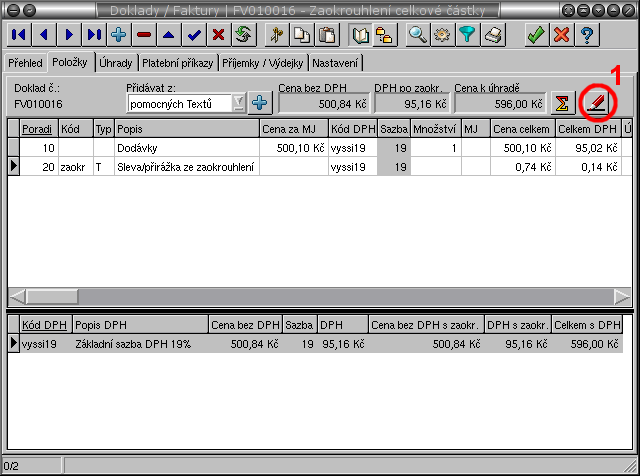This screenshot has width=640, height=476.
Task: Click the filter funnel icon
Action: point(467,35)
